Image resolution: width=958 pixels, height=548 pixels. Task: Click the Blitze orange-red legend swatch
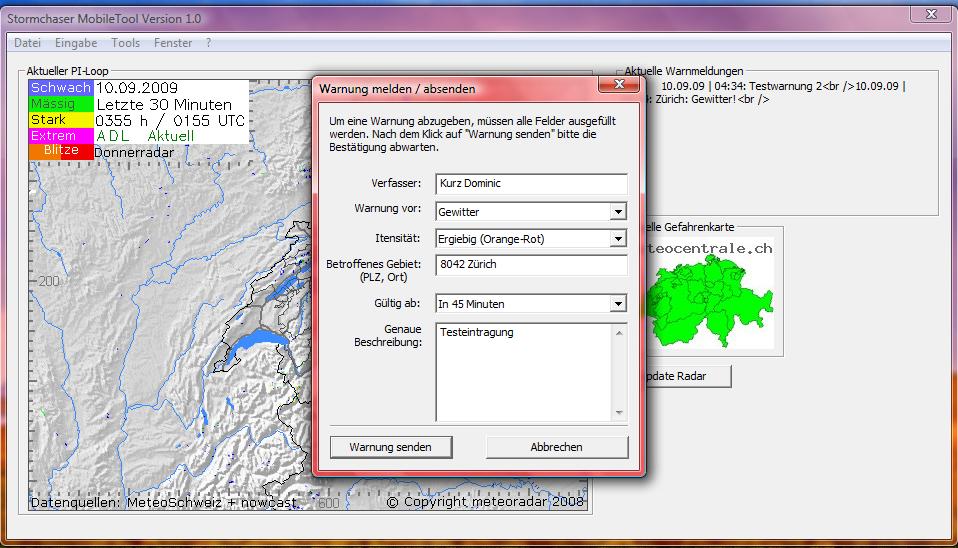click(x=60, y=151)
